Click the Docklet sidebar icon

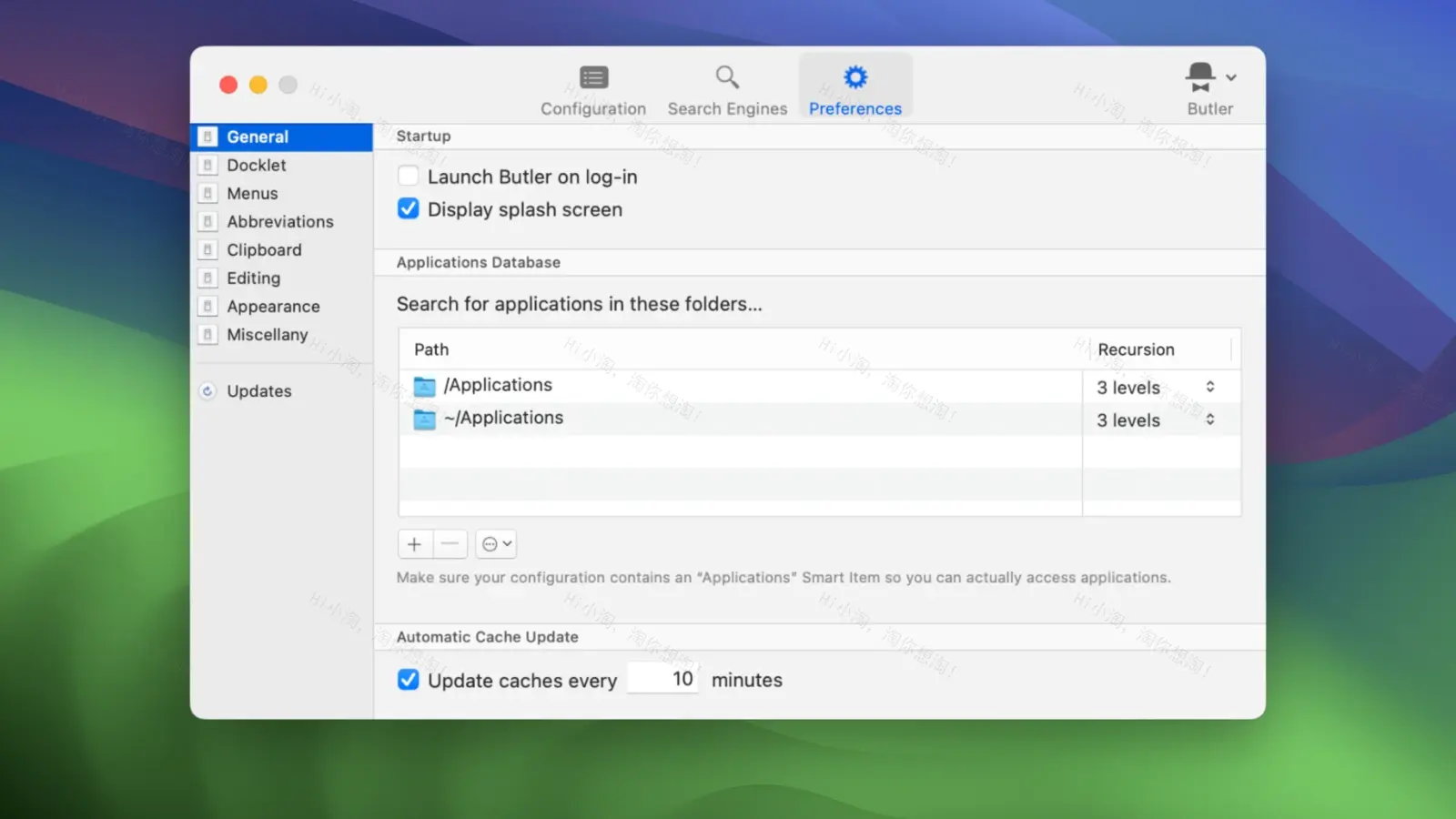point(208,165)
